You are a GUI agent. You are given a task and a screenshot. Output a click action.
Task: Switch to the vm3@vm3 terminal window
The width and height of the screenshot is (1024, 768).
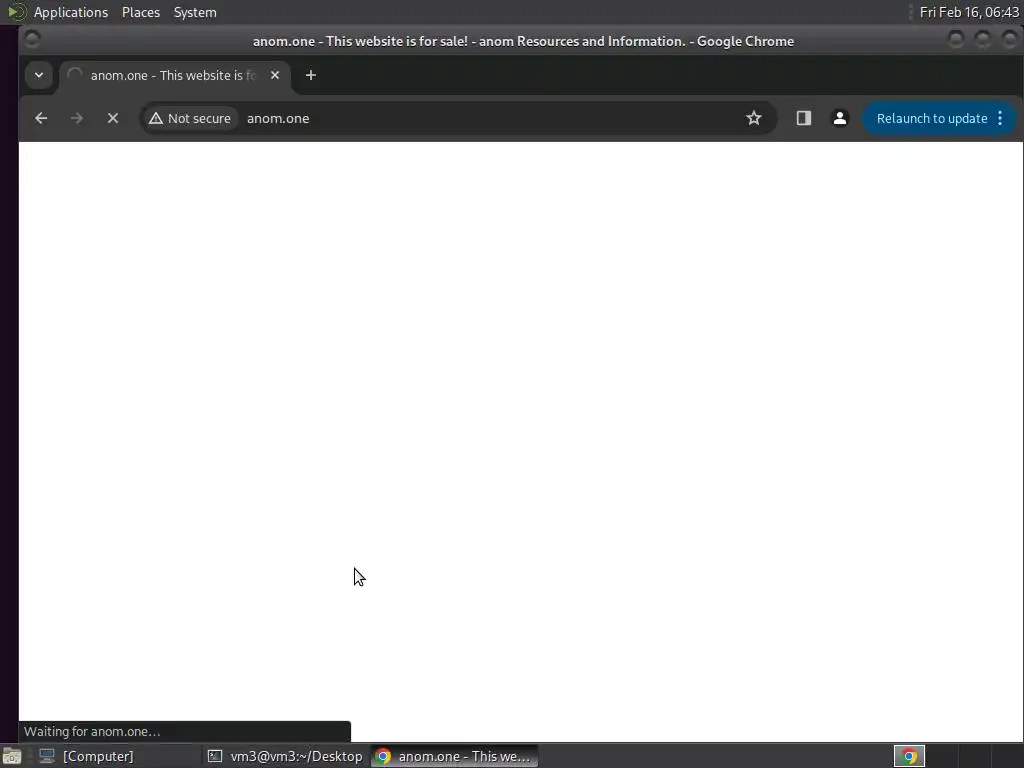click(x=285, y=756)
